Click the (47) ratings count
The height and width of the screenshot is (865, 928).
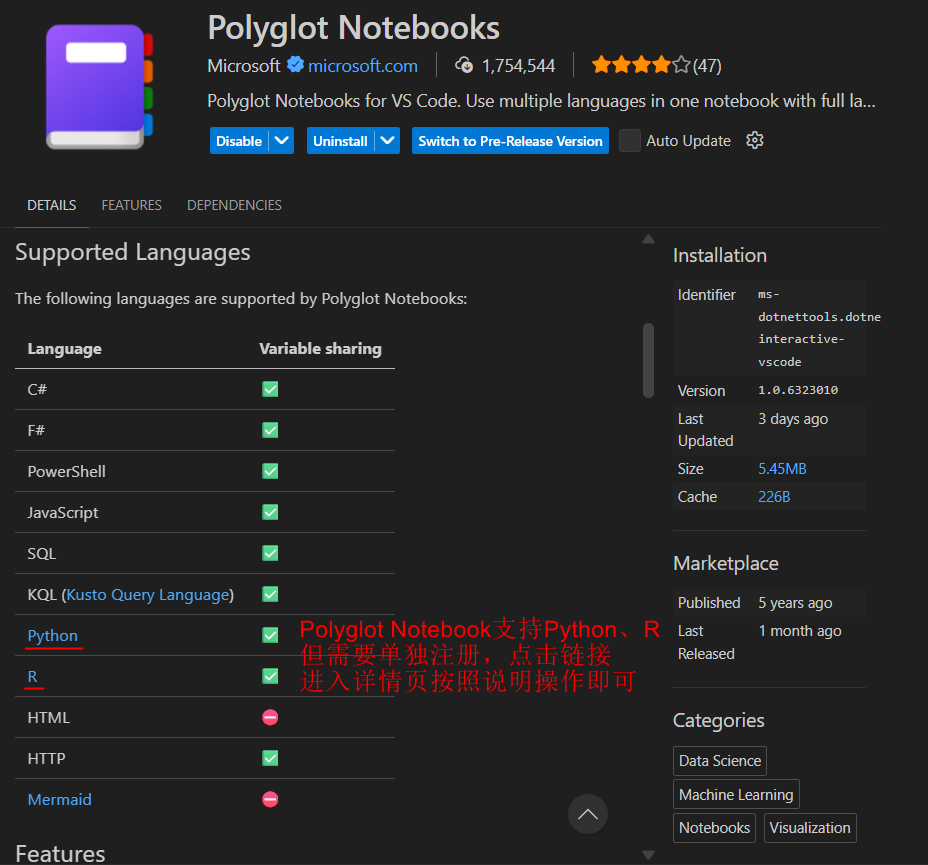coord(707,66)
